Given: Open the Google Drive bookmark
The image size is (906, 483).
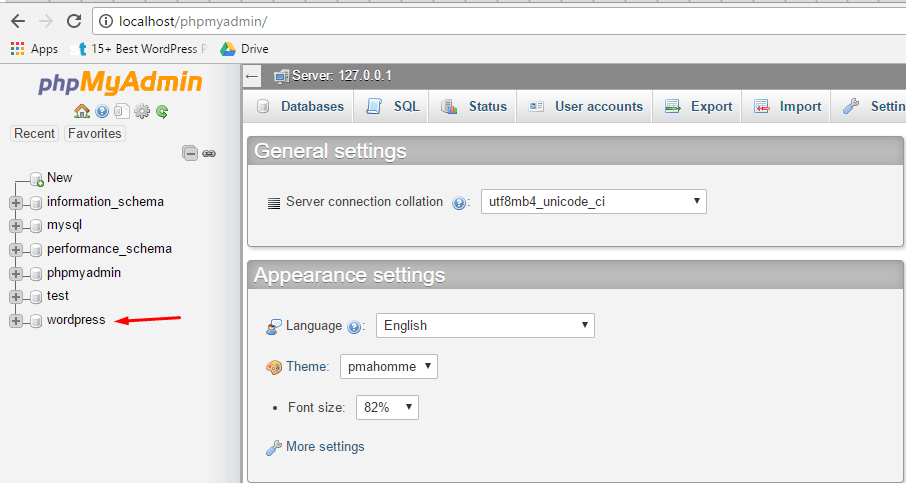Looking at the screenshot, I should click(x=244, y=49).
